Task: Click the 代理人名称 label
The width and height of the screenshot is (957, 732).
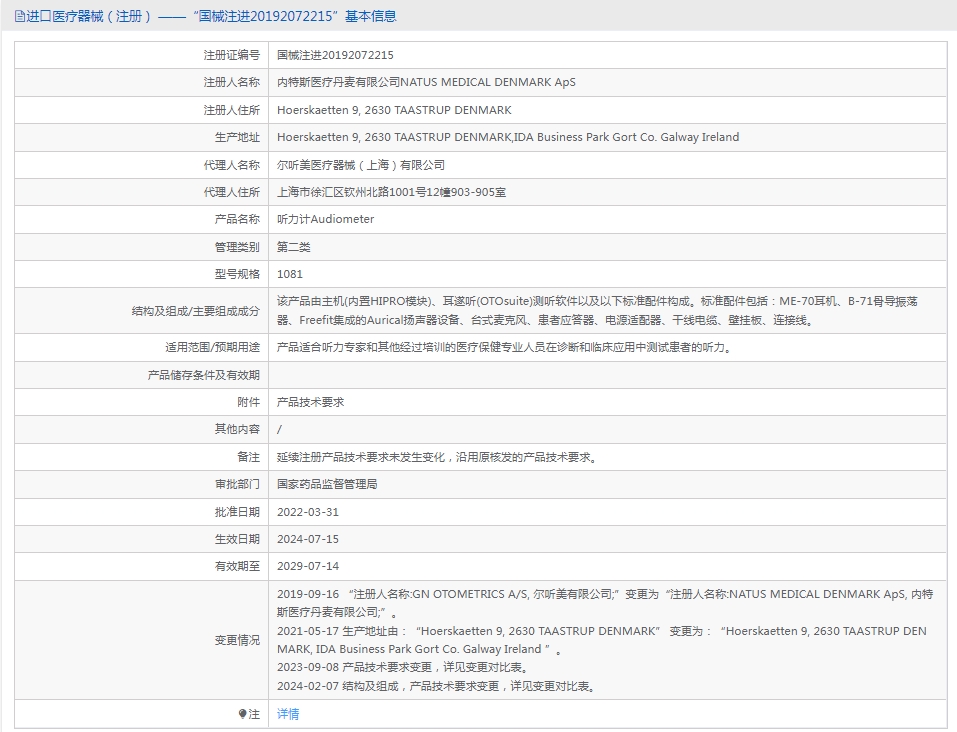Action: point(232,165)
